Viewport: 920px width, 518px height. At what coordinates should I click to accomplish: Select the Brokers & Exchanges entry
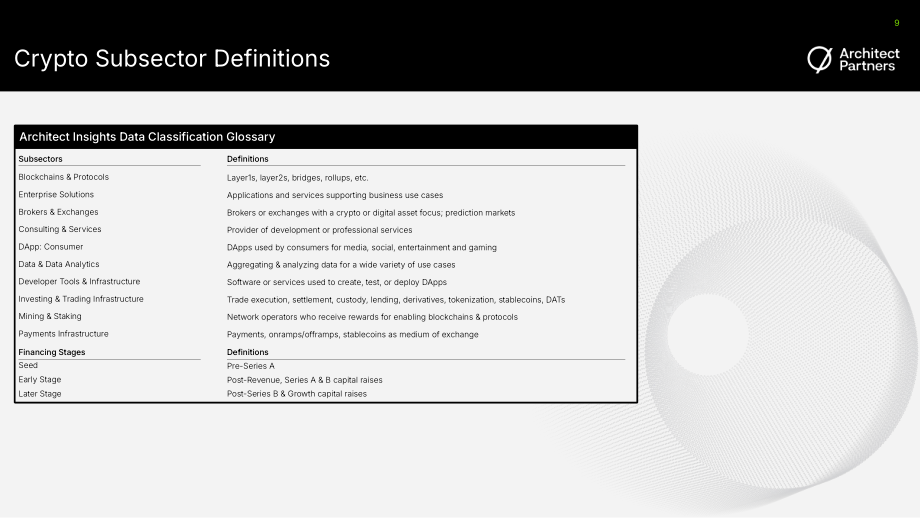click(58, 212)
